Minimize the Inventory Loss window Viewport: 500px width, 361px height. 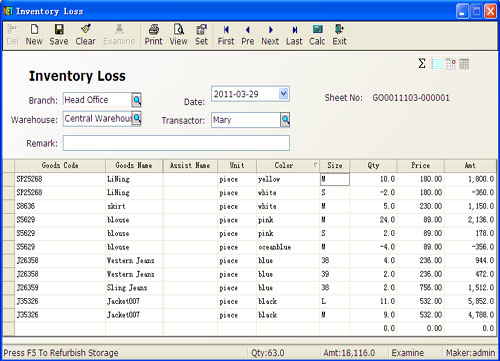pos(462,11)
